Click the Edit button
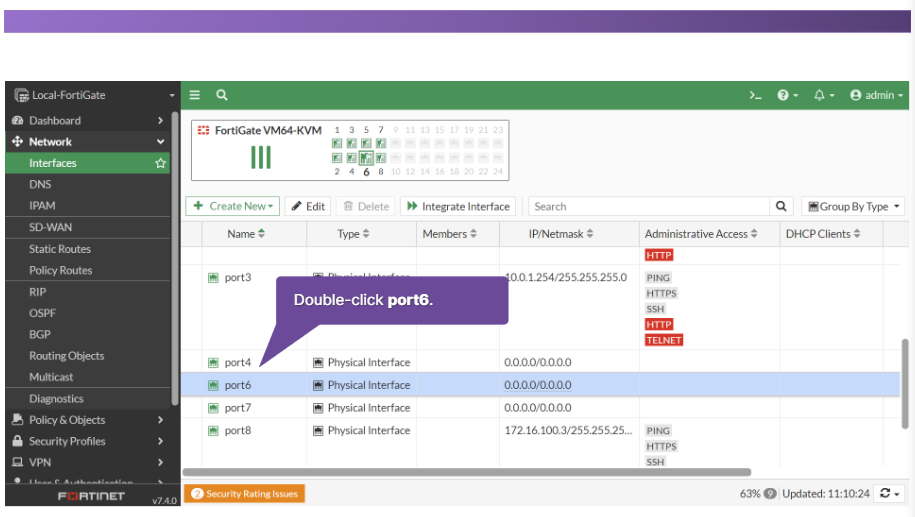The image size is (915, 517). (308, 206)
